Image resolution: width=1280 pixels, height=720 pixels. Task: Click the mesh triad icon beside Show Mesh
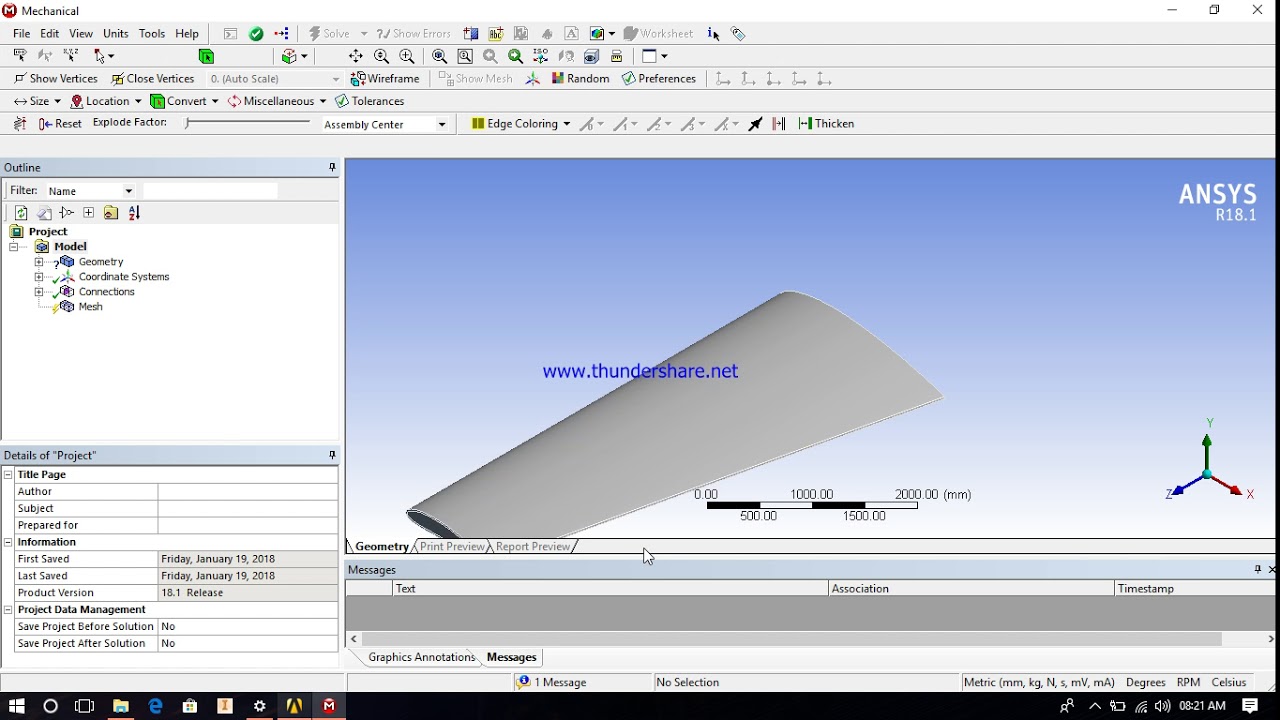(533, 79)
